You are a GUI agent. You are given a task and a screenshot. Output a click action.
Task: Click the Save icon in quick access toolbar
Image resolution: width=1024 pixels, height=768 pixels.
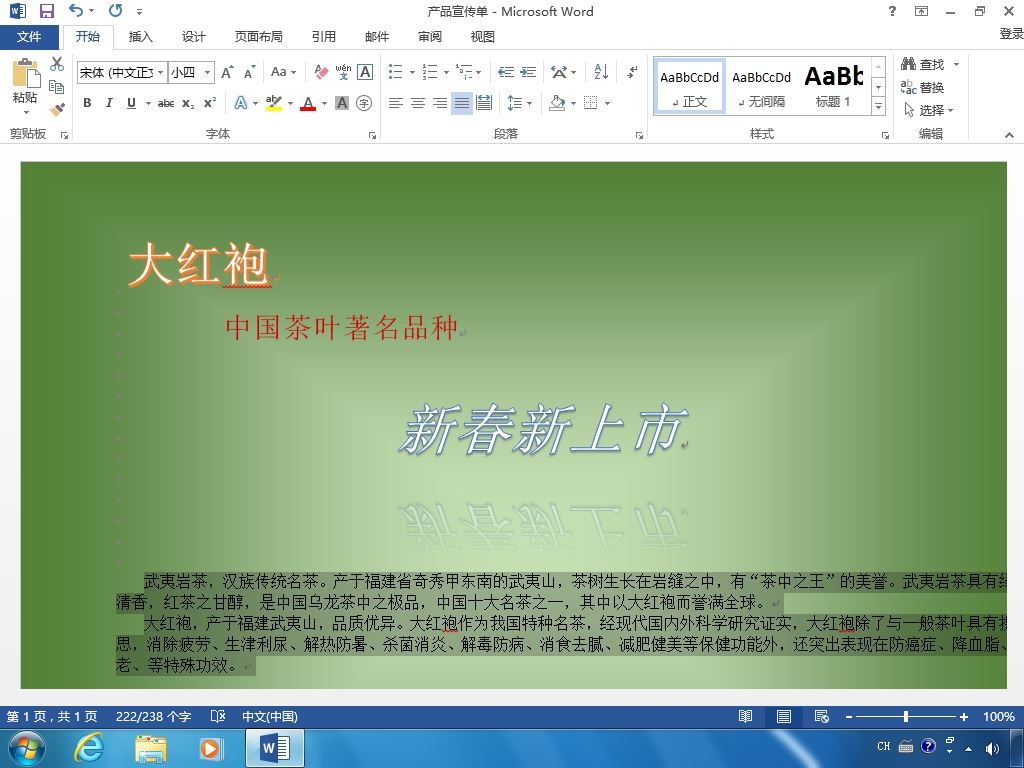click(46, 11)
